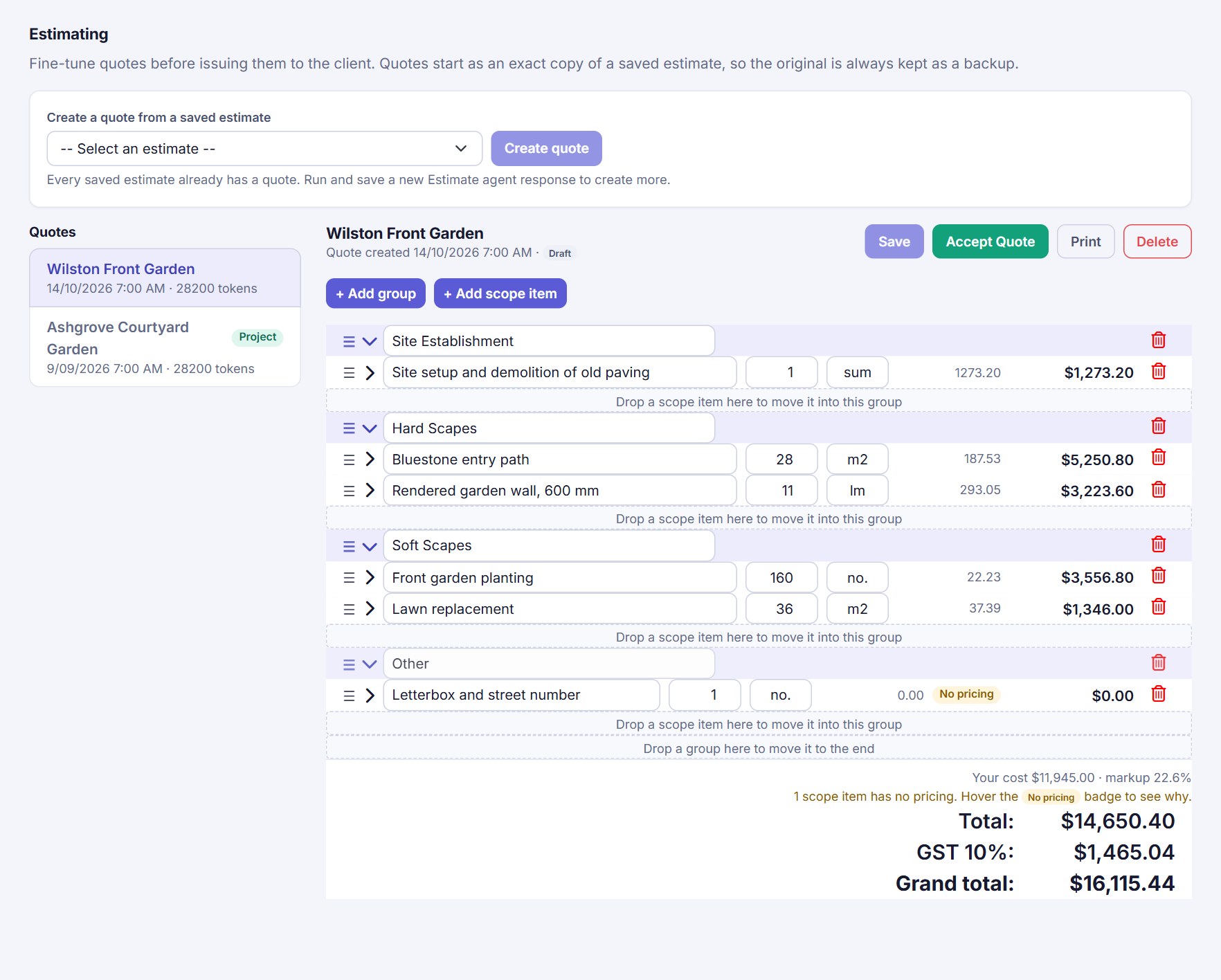Collapse the Soft Scapes group

(x=370, y=547)
